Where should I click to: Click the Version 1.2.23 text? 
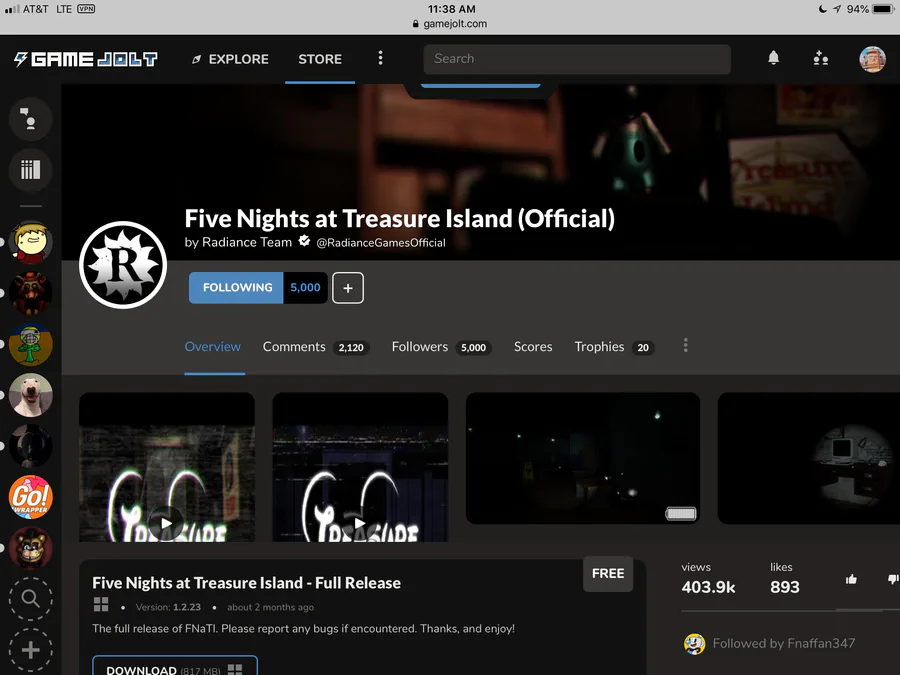point(168,607)
